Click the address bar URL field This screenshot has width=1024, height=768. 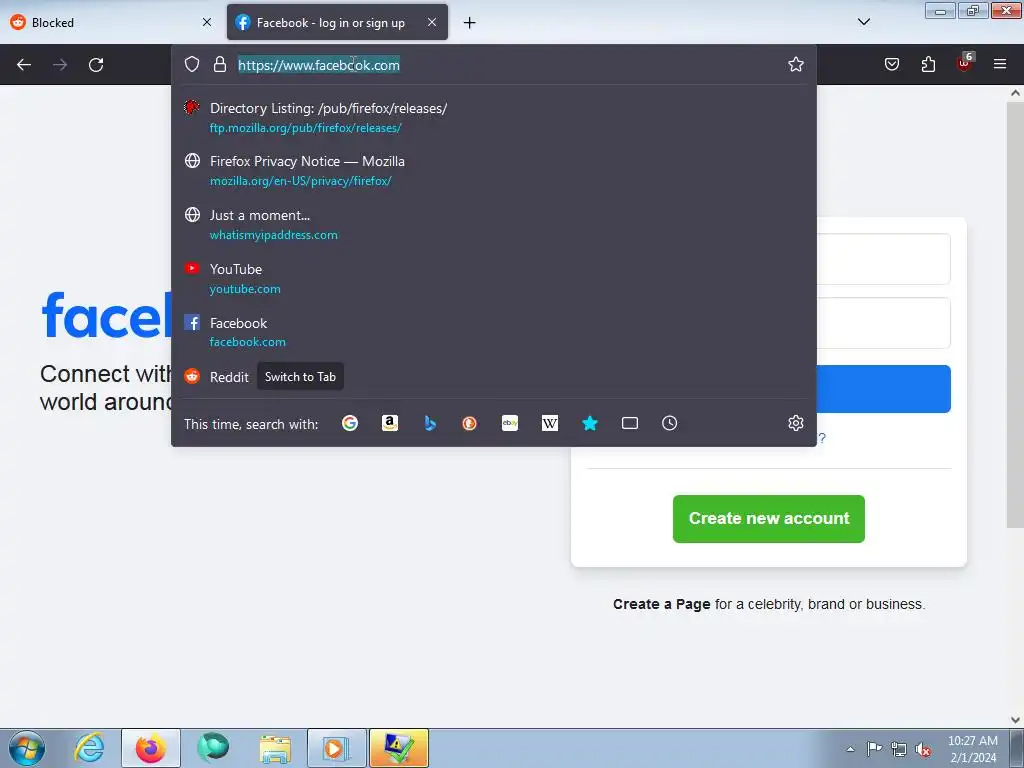click(x=507, y=65)
